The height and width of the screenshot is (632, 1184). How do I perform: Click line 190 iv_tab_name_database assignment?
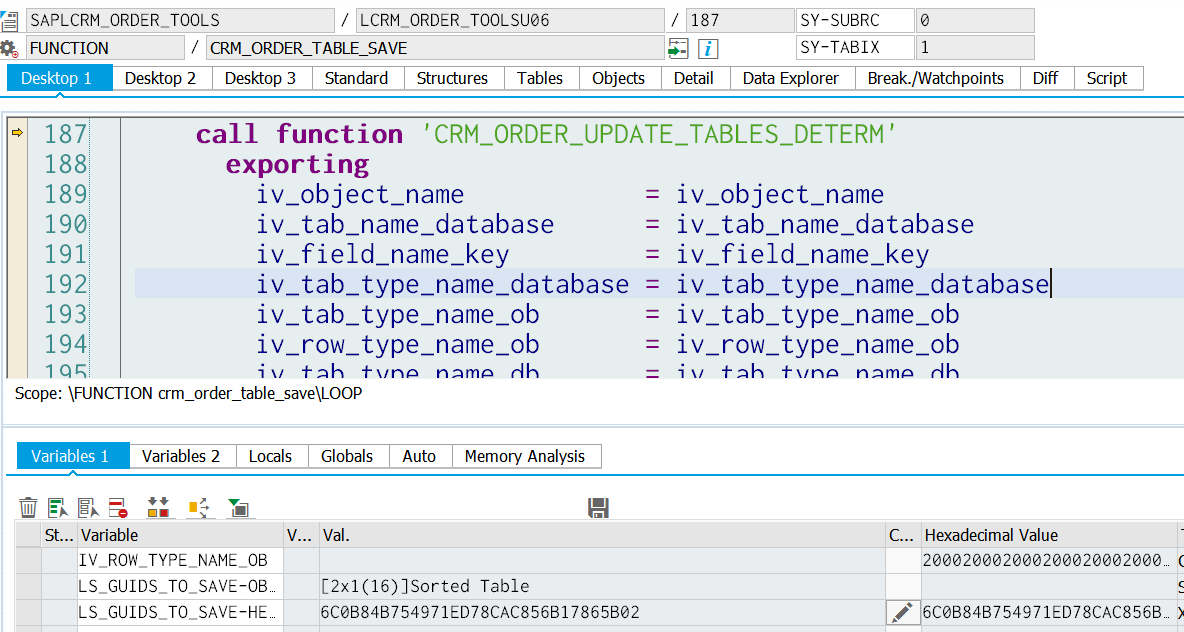[x=615, y=224]
